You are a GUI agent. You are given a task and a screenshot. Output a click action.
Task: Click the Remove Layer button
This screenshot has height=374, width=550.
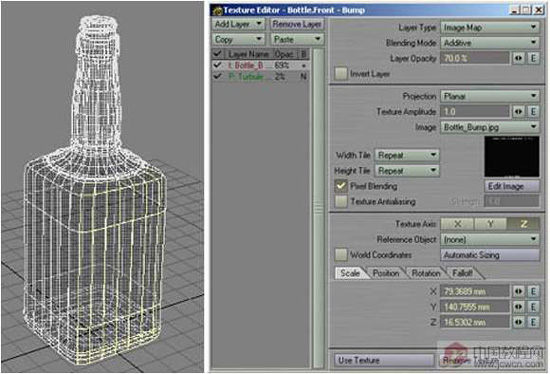point(297,24)
